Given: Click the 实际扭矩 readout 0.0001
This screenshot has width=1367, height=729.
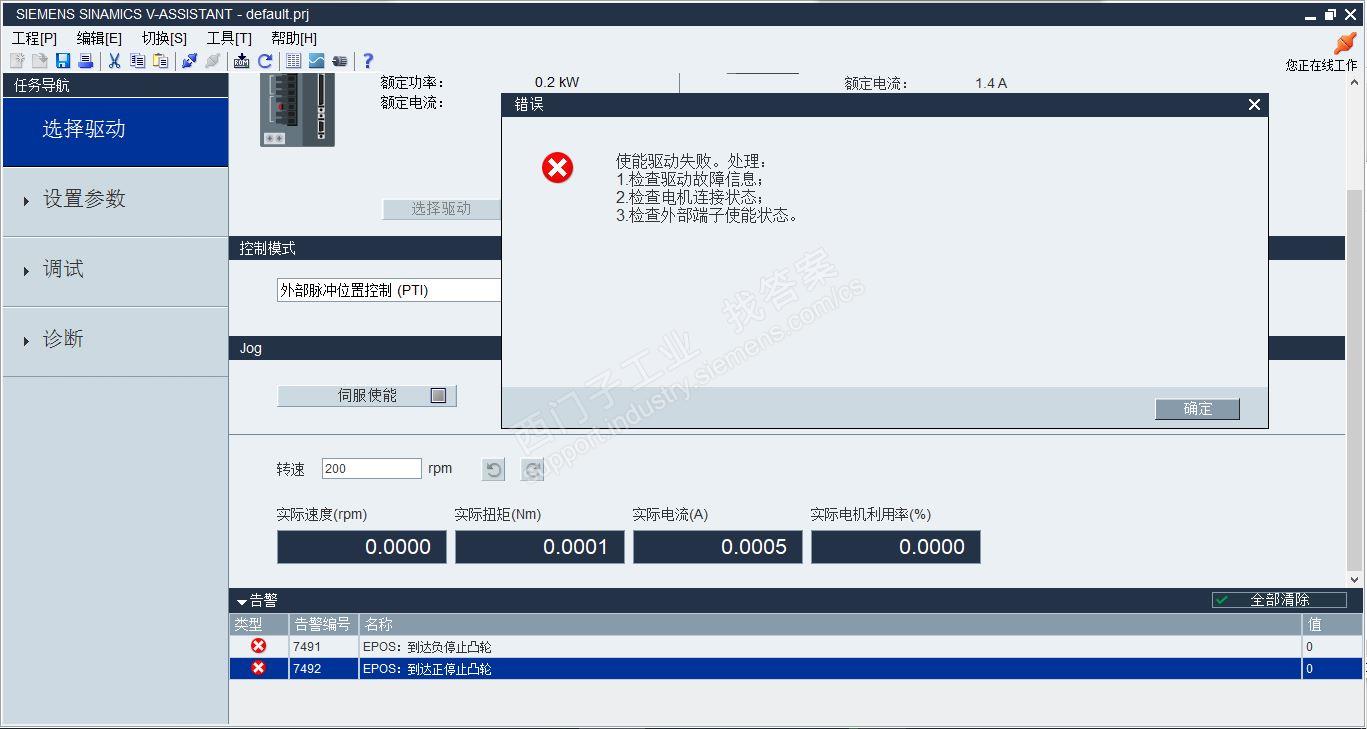Looking at the screenshot, I should (x=540, y=547).
